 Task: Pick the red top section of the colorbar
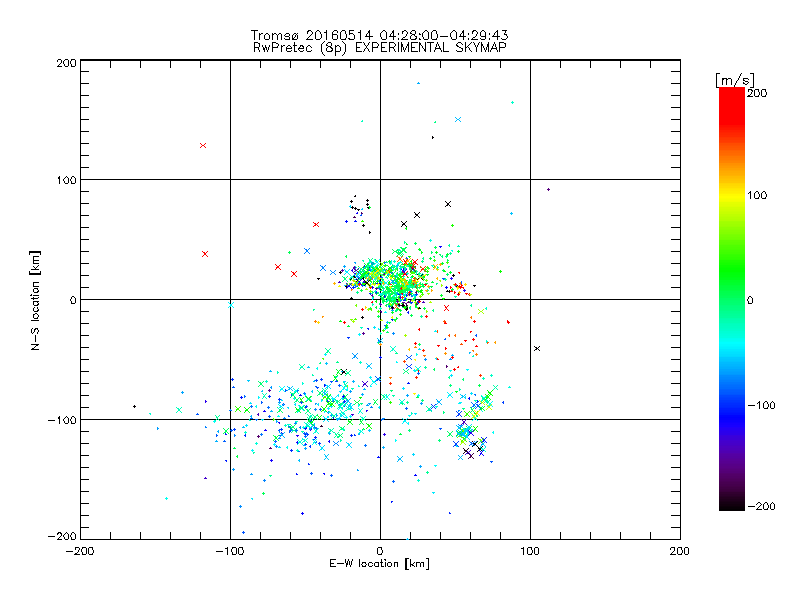point(732,105)
